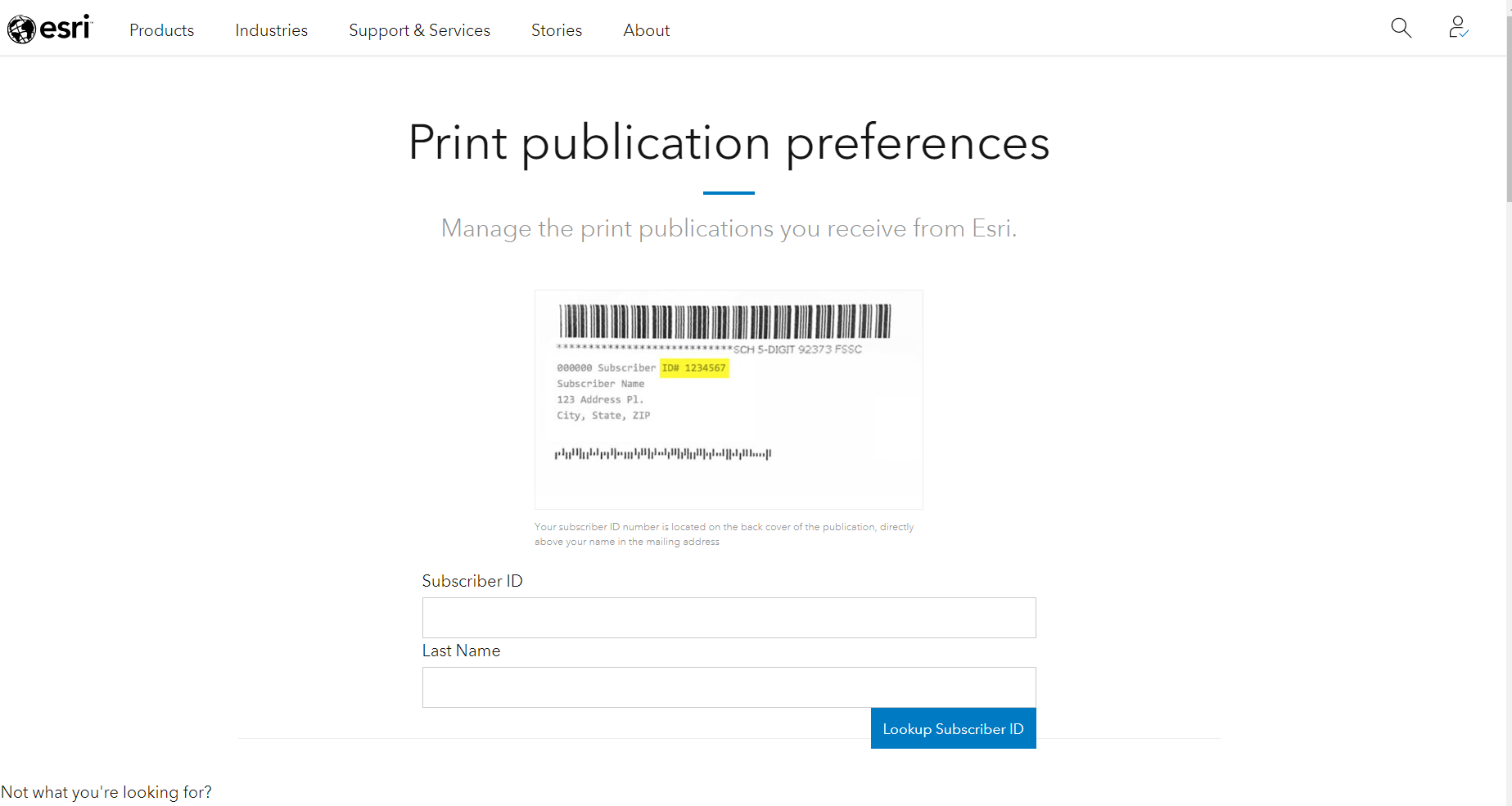Select the person-with-checkmark profile icon
Viewport: 1512px width, 806px height.
pyautogui.click(x=1458, y=27)
